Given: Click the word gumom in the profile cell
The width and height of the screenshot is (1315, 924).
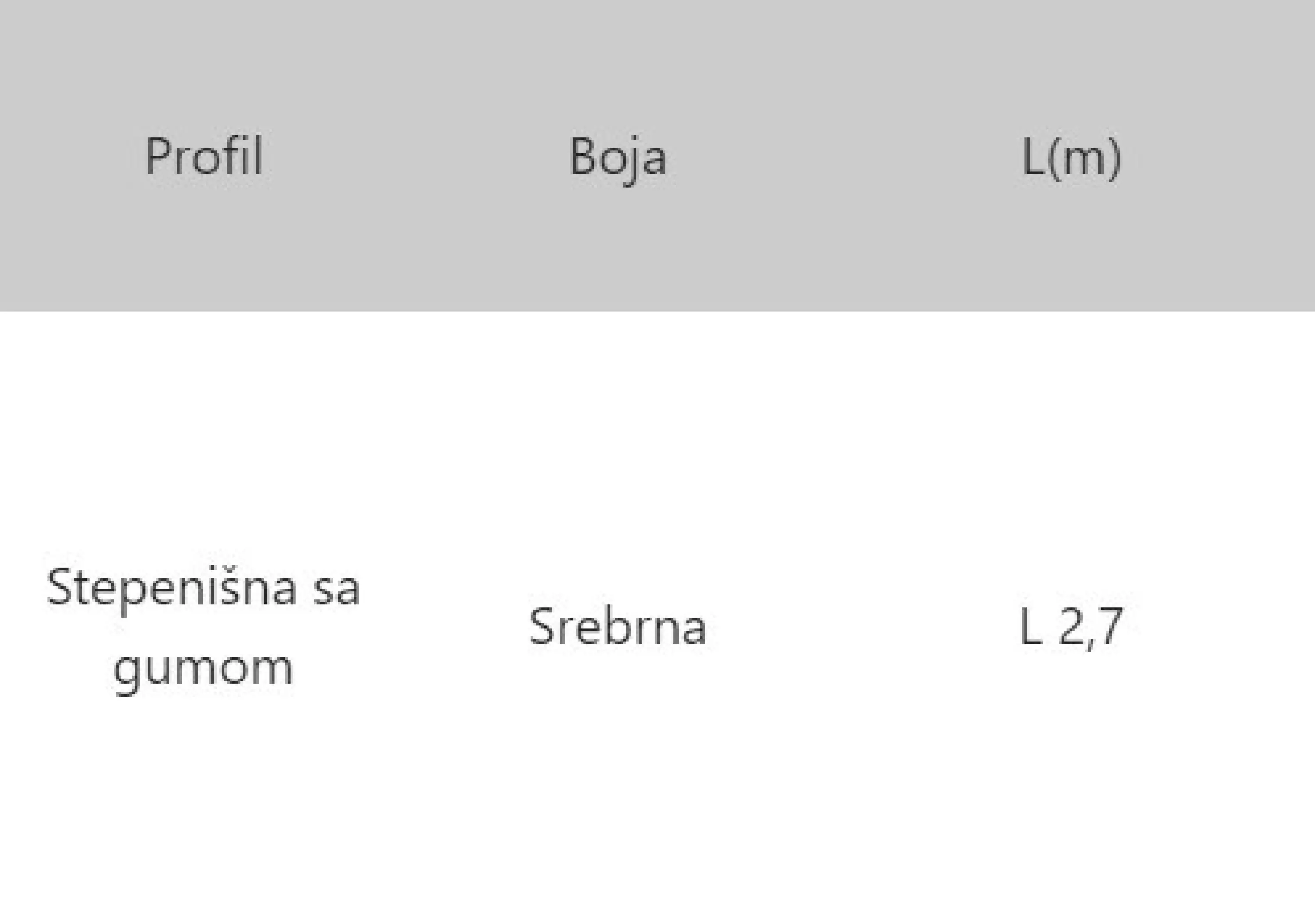Looking at the screenshot, I should [x=203, y=668].
